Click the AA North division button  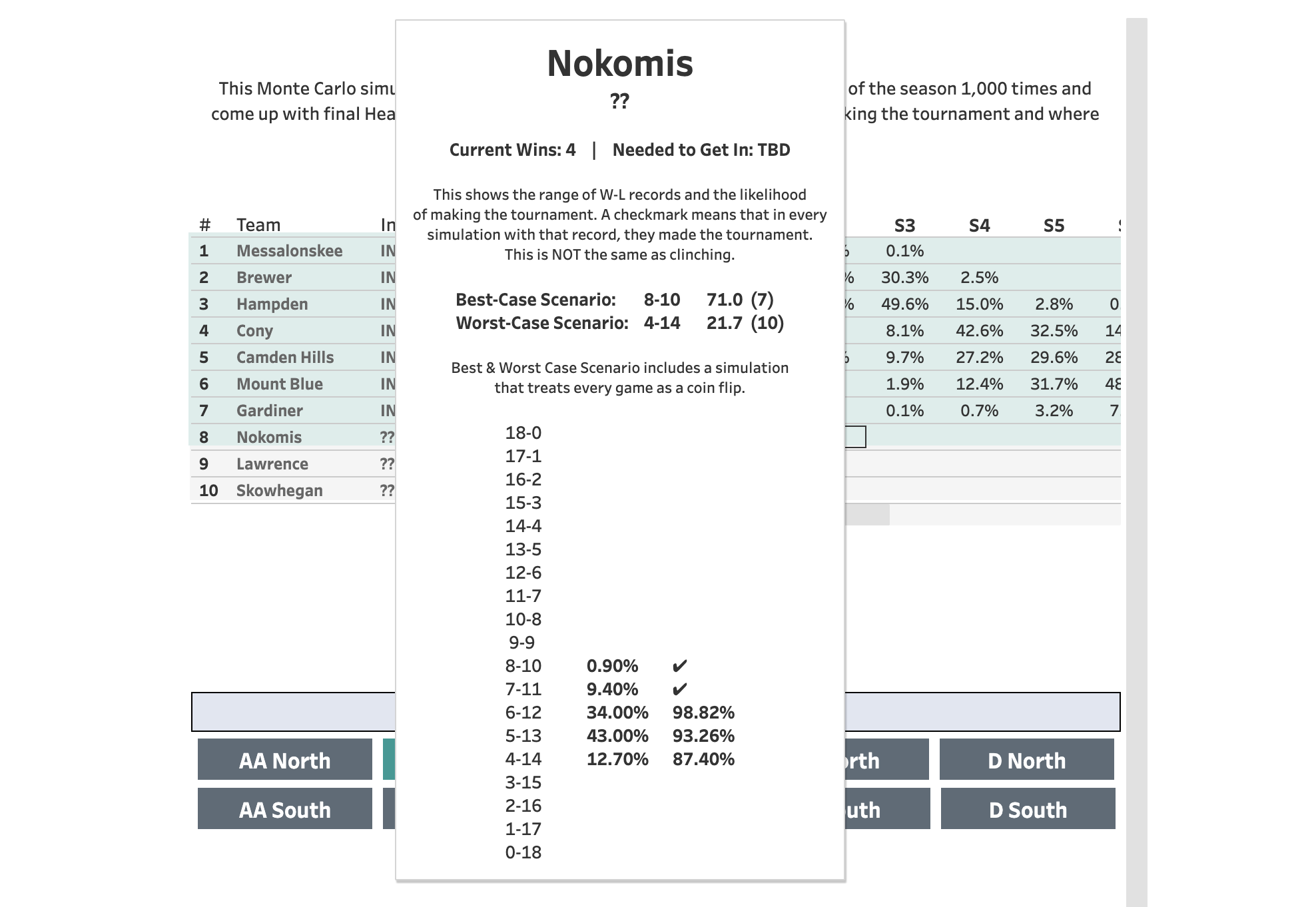pyautogui.click(x=284, y=760)
